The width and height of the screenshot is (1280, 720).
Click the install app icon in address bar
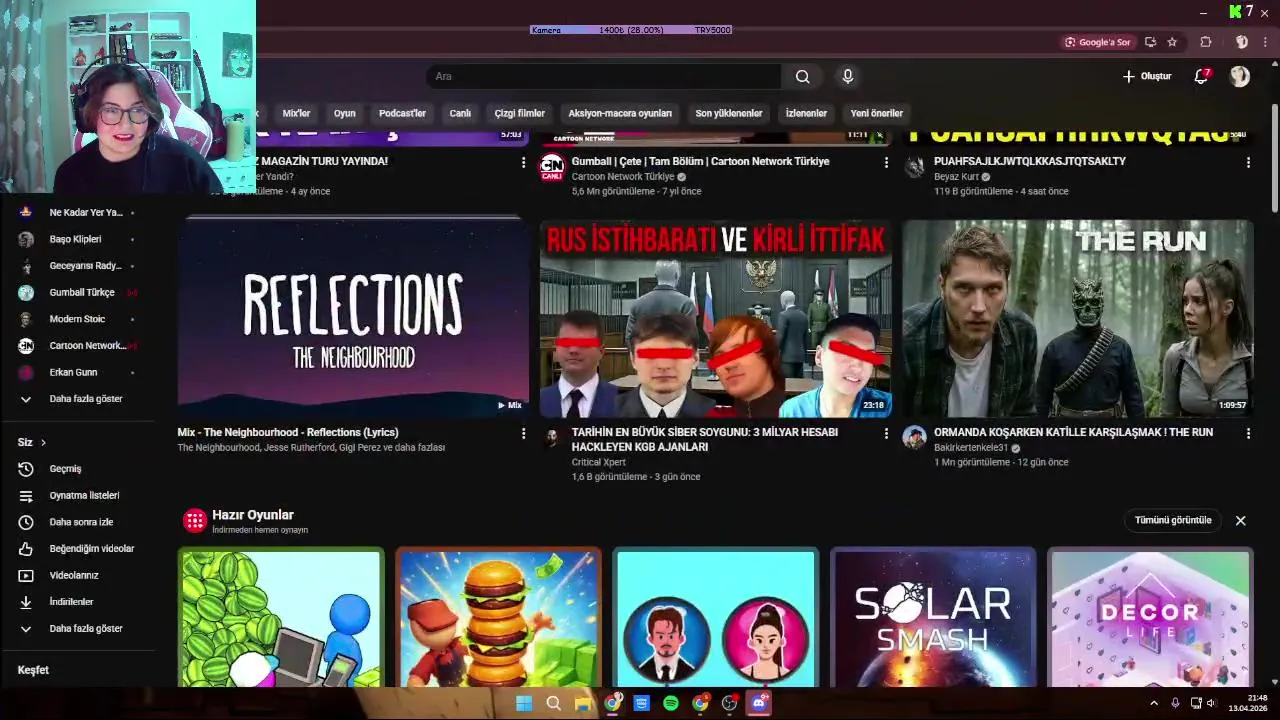click(x=1151, y=42)
